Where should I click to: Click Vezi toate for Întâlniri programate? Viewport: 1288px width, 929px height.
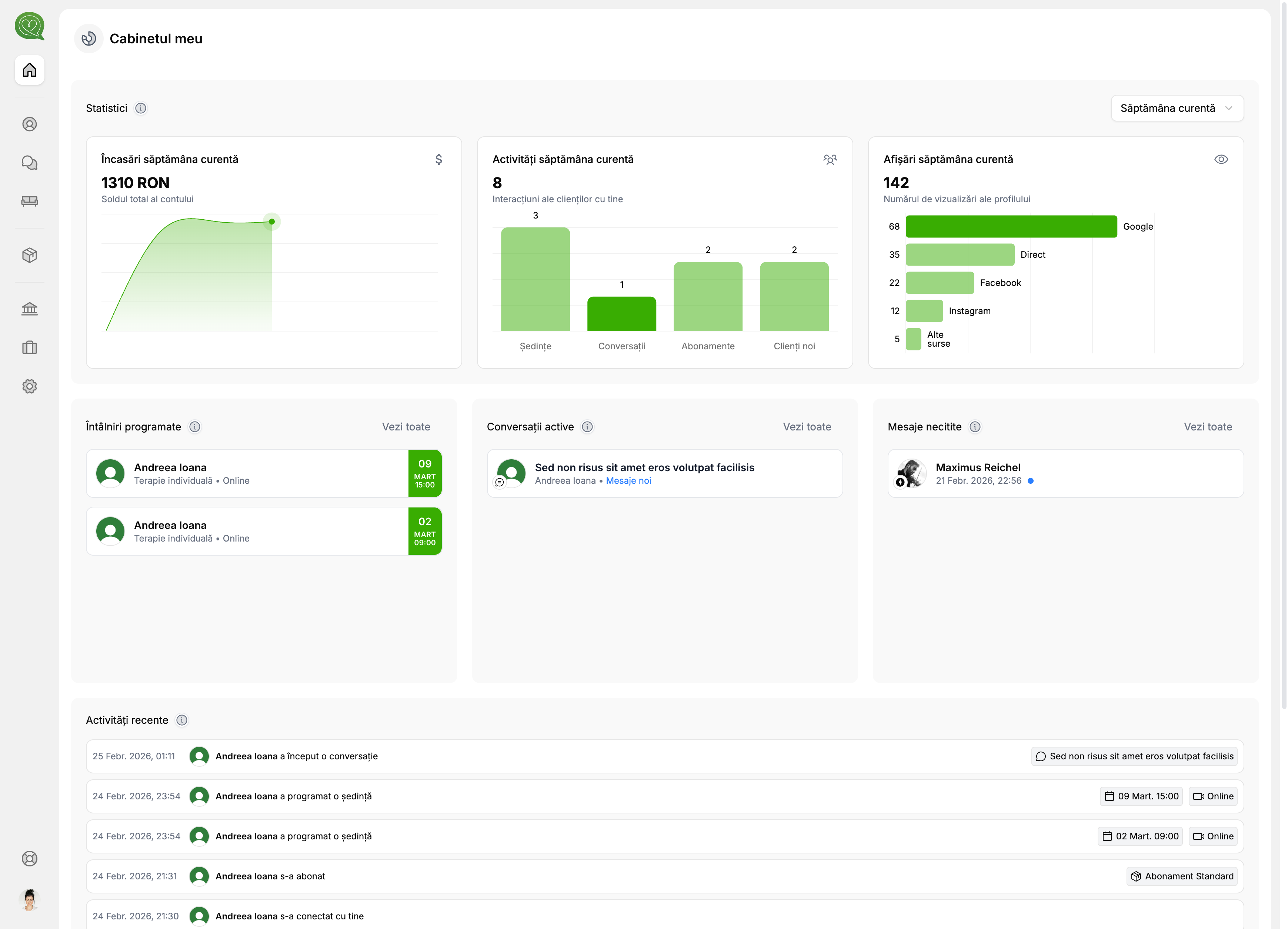406,427
